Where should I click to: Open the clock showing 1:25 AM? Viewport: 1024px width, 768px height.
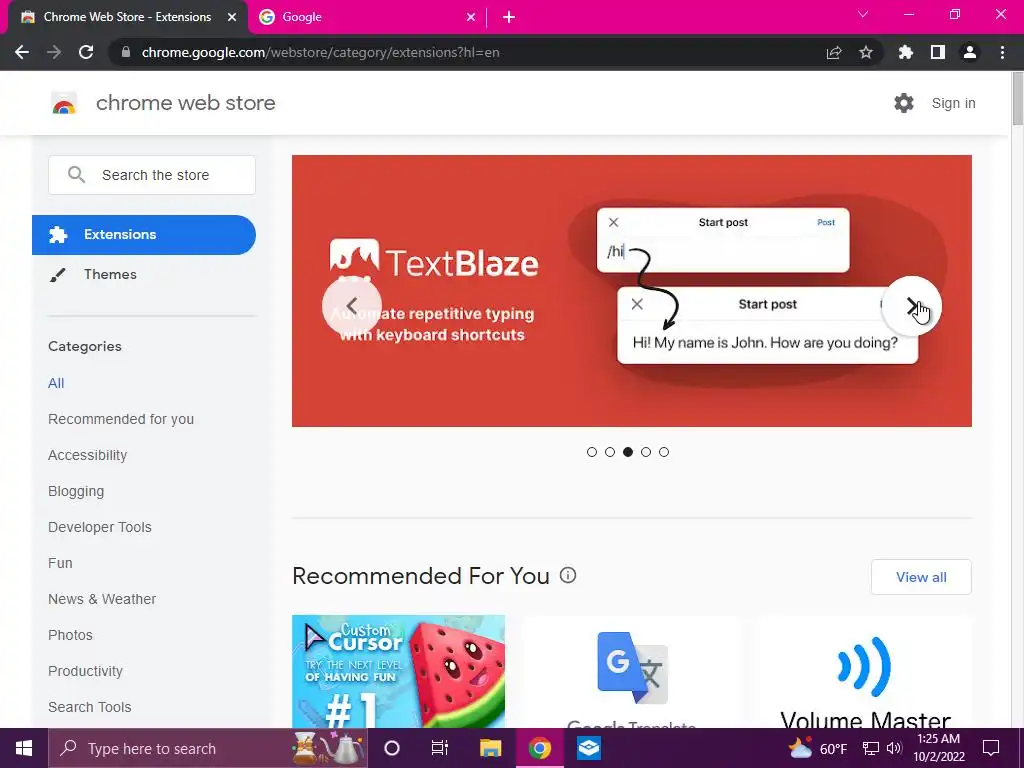tap(938, 748)
